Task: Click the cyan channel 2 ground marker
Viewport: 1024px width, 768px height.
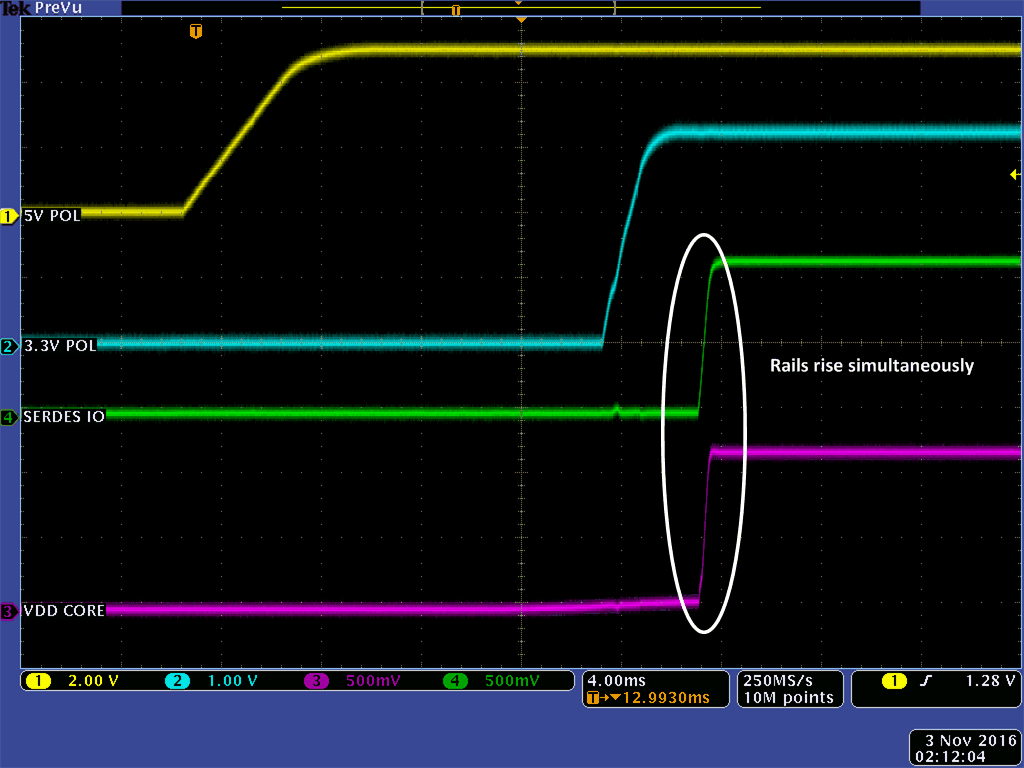Action: click(9, 347)
